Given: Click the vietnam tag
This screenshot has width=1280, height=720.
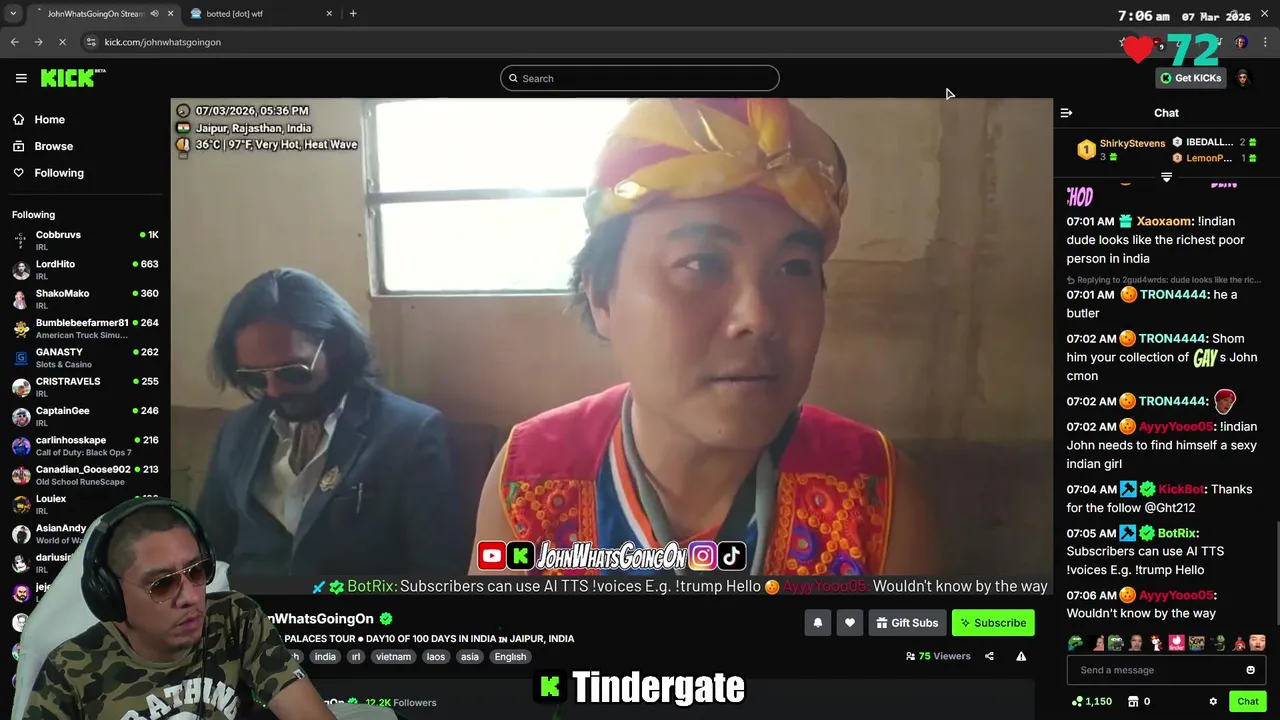Looking at the screenshot, I should [393, 657].
